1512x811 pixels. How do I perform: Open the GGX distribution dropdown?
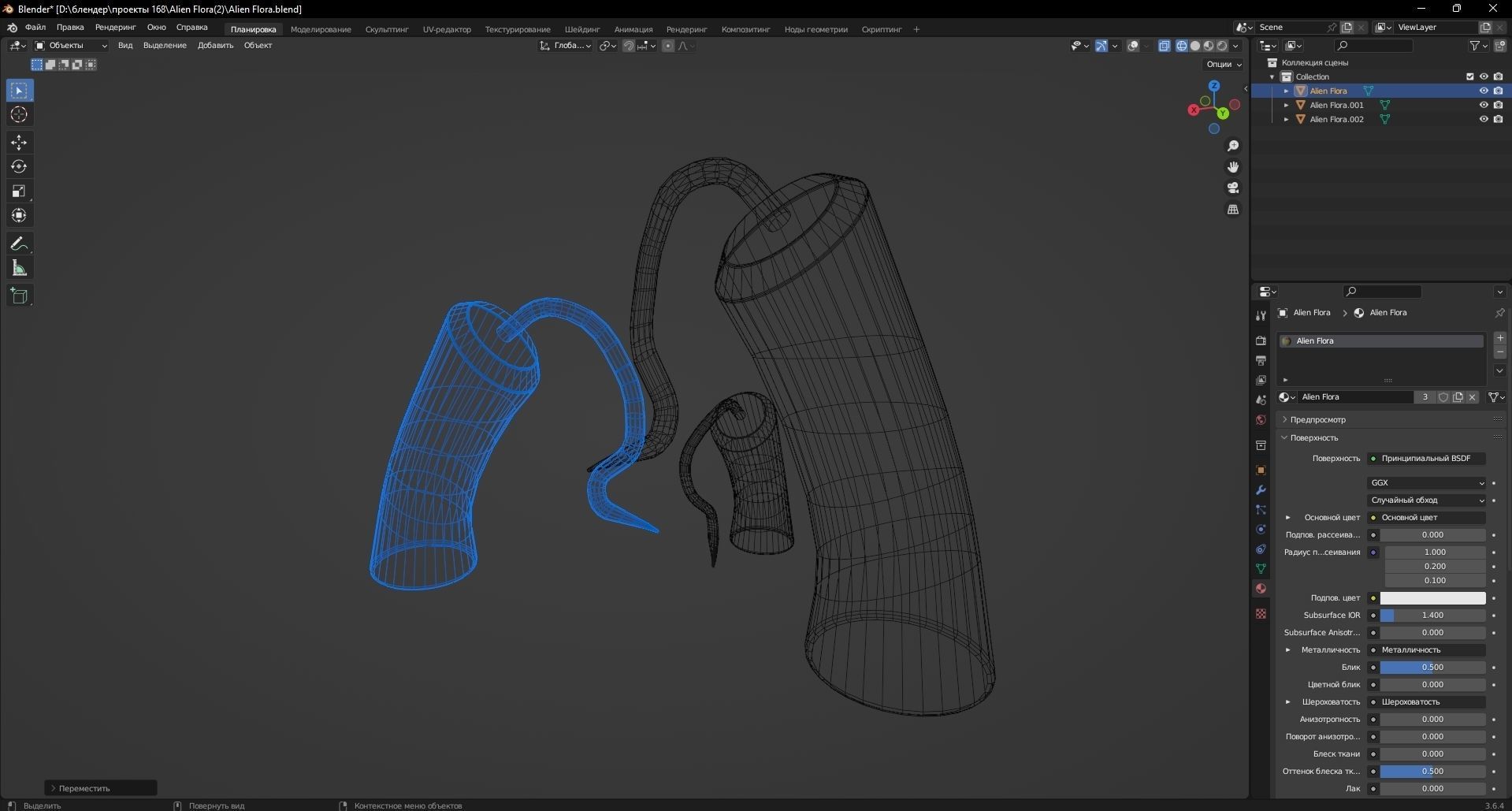point(1427,482)
